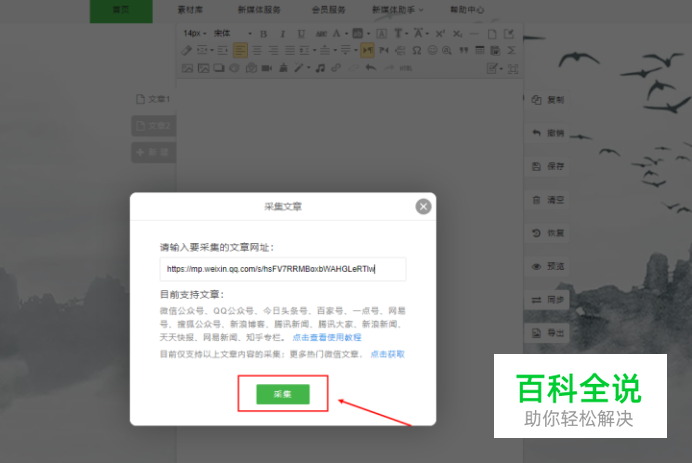Open the 新媒体服务 menu item
This screenshot has height=463, width=692.
click(259, 9)
